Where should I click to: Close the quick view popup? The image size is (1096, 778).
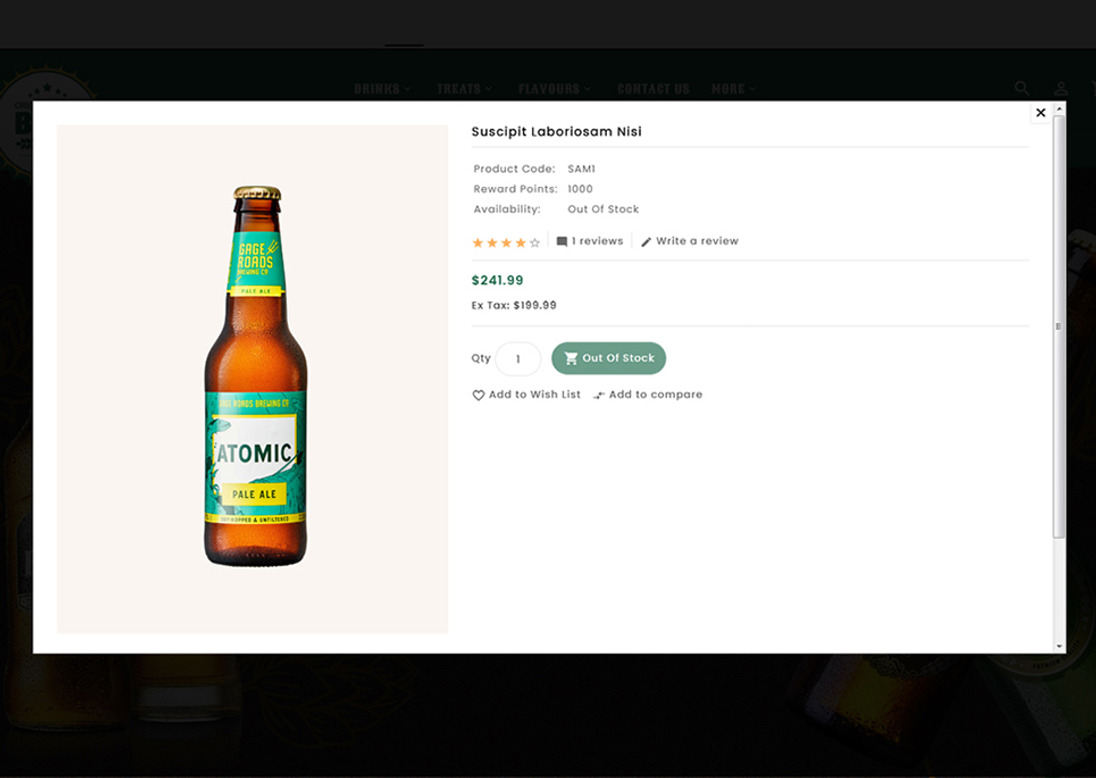coord(1040,113)
